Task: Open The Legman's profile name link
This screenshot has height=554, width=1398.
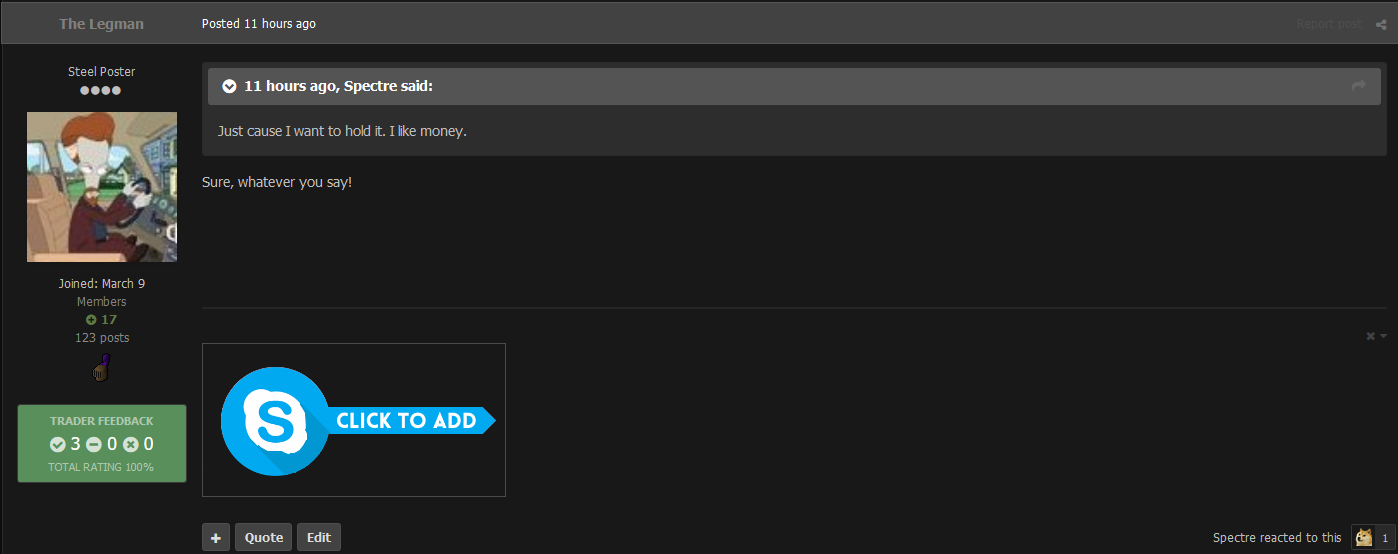Action: click(101, 24)
